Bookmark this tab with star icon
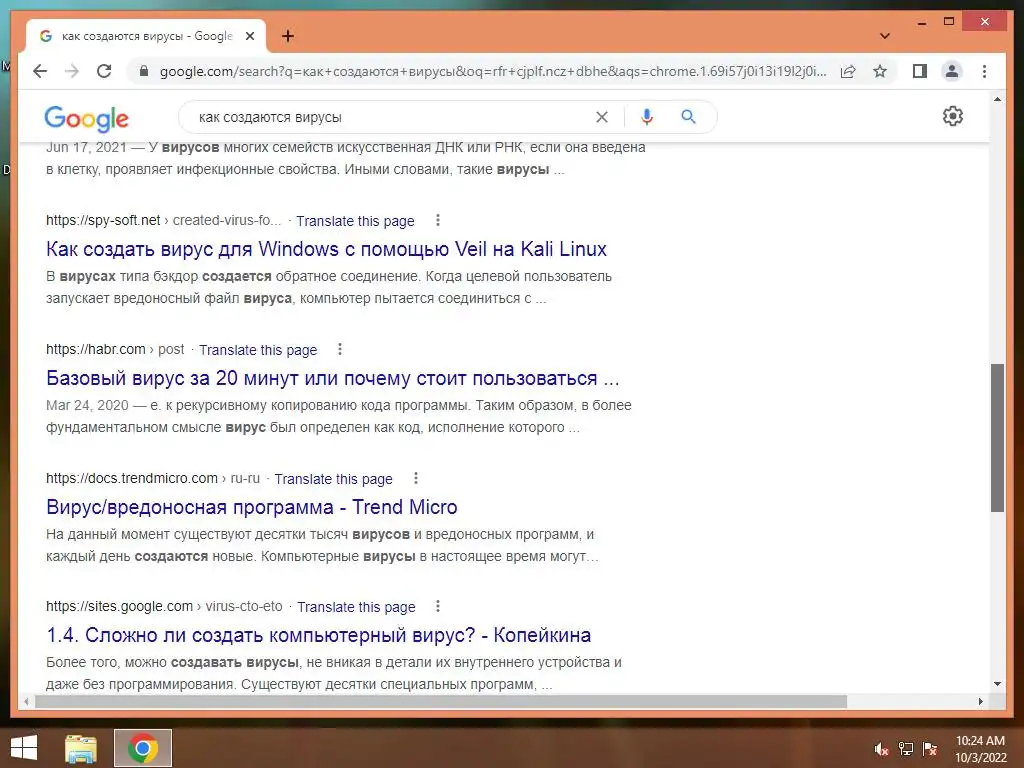 click(x=880, y=71)
